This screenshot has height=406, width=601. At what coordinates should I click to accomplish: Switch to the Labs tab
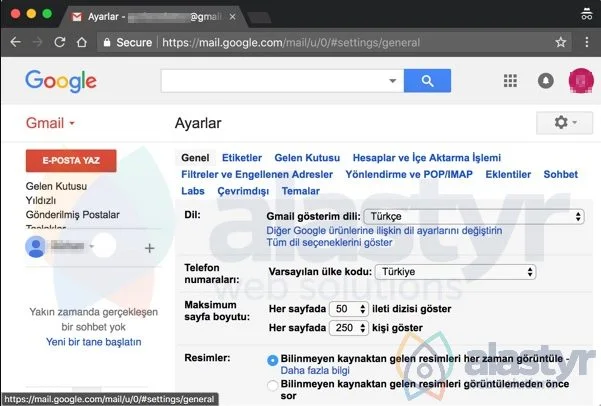(193, 191)
